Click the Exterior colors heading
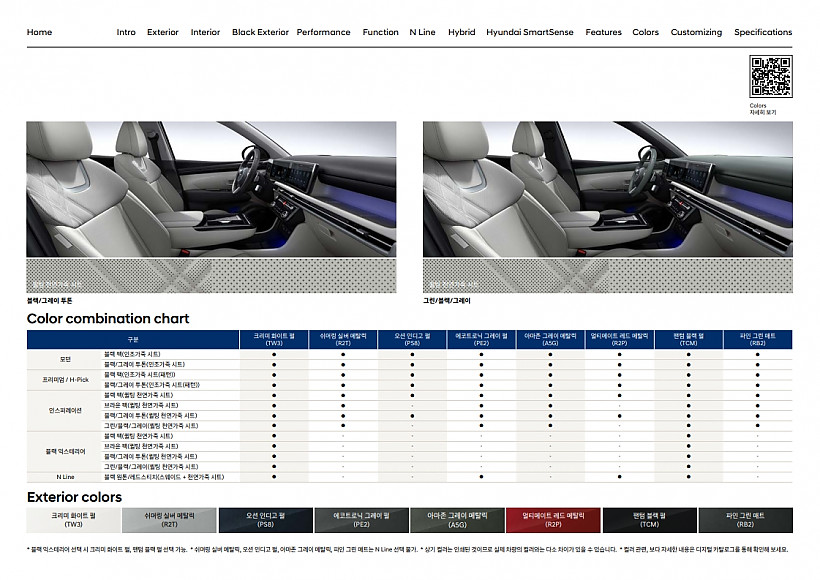 [x=74, y=497]
